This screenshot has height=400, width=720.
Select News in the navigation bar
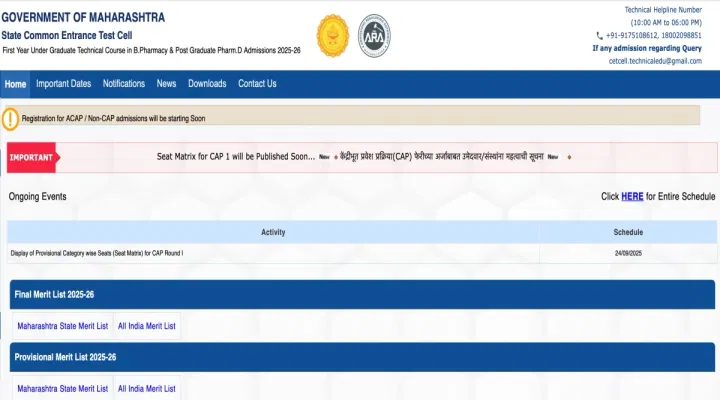(x=166, y=84)
